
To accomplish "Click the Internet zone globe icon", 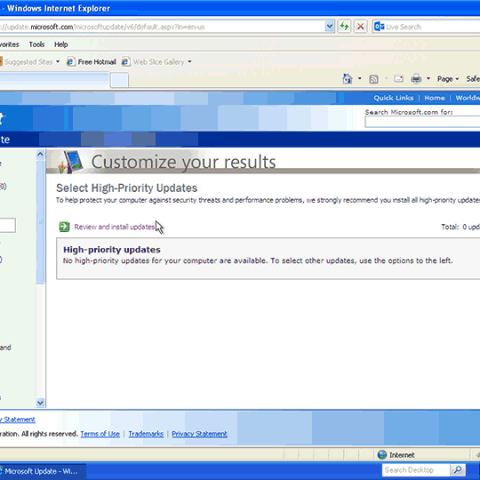I will pos(382,455).
